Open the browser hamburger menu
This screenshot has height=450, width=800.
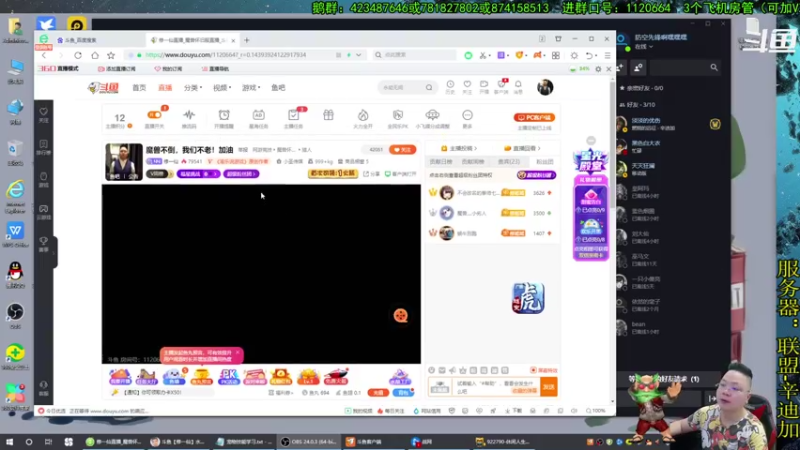pos(607,55)
